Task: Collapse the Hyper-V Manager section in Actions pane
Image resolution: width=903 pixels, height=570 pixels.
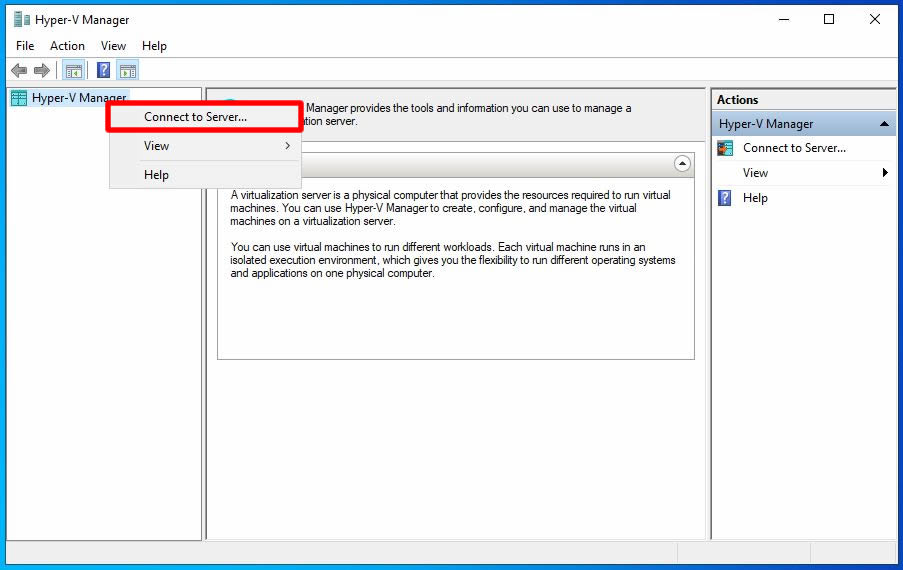Action: pos(885,124)
